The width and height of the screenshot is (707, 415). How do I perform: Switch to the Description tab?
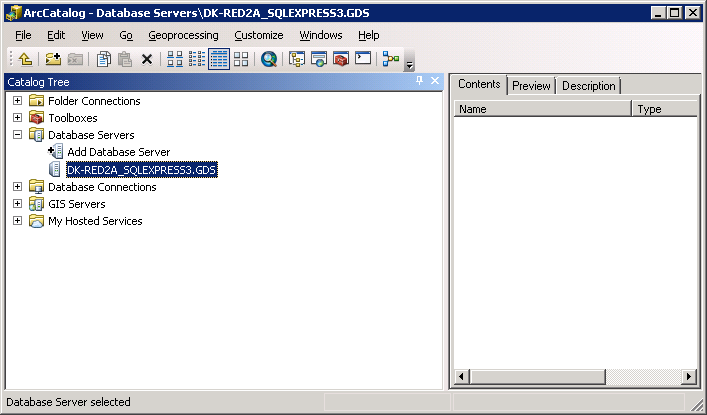click(x=588, y=86)
